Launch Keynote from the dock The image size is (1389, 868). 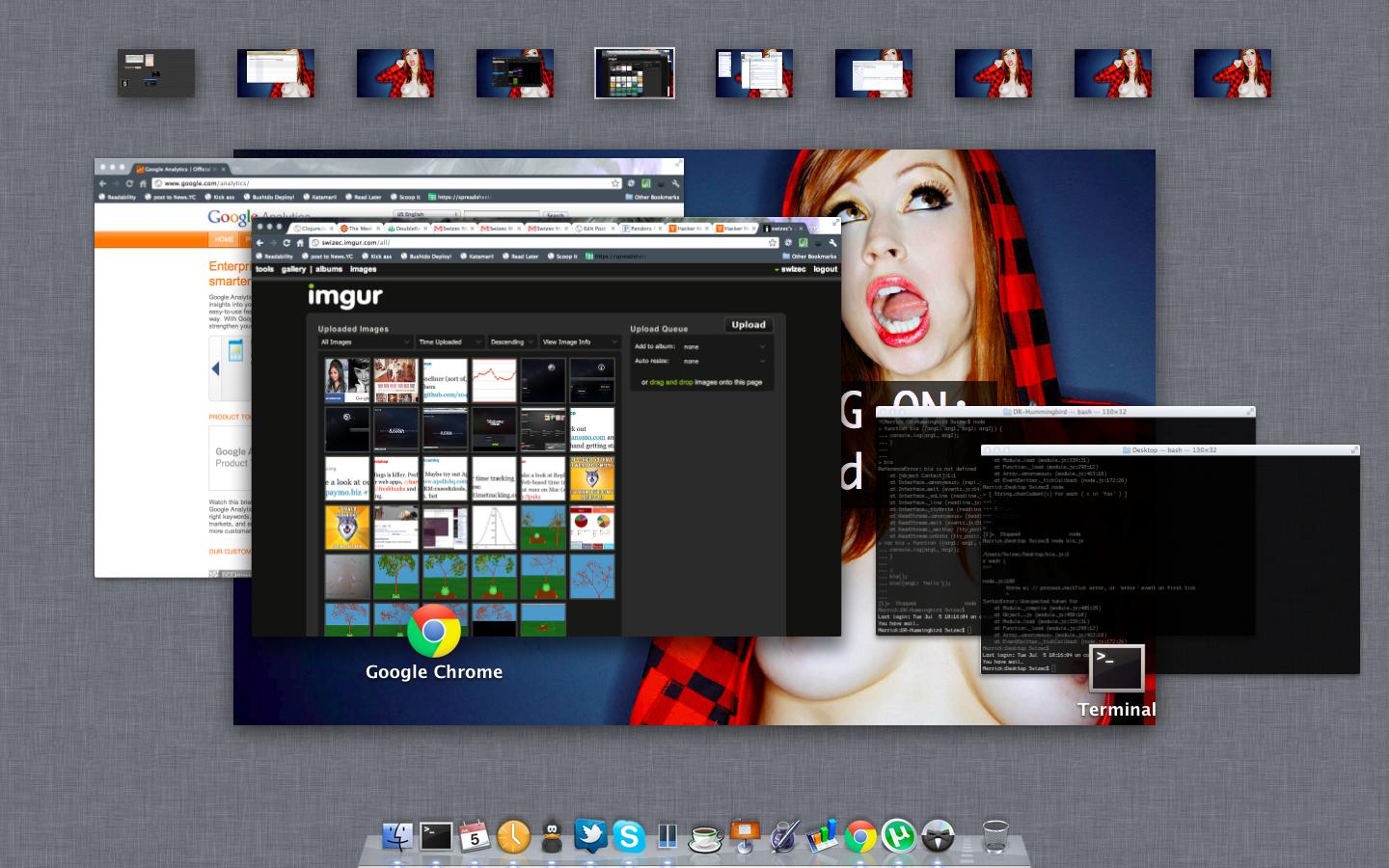[x=745, y=835]
